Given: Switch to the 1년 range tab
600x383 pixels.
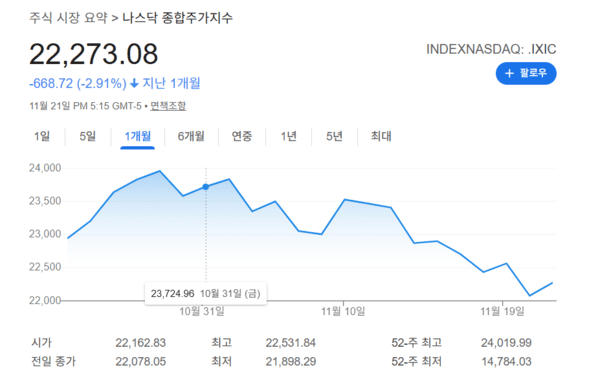Looking at the screenshot, I should (288, 136).
